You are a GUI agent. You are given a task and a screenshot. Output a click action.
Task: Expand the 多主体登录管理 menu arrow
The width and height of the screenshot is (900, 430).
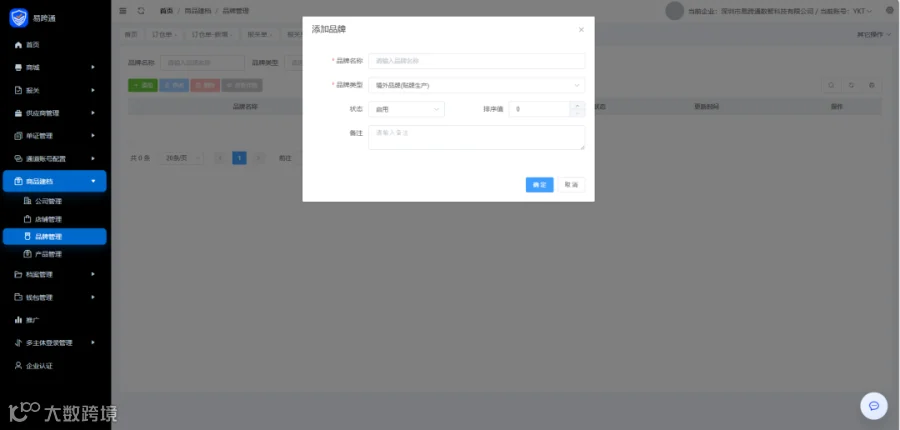(x=93, y=343)
